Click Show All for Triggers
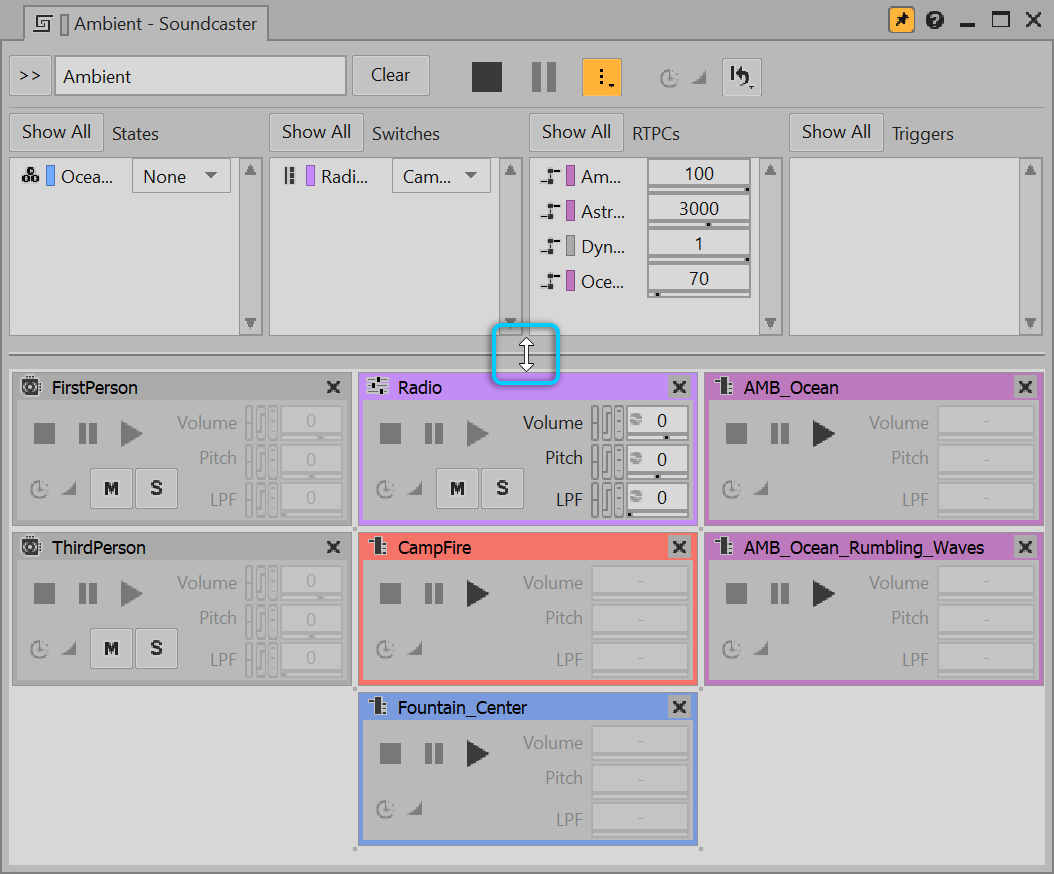The width and height of the screenshot is (1054, 874). click(836, 132)
